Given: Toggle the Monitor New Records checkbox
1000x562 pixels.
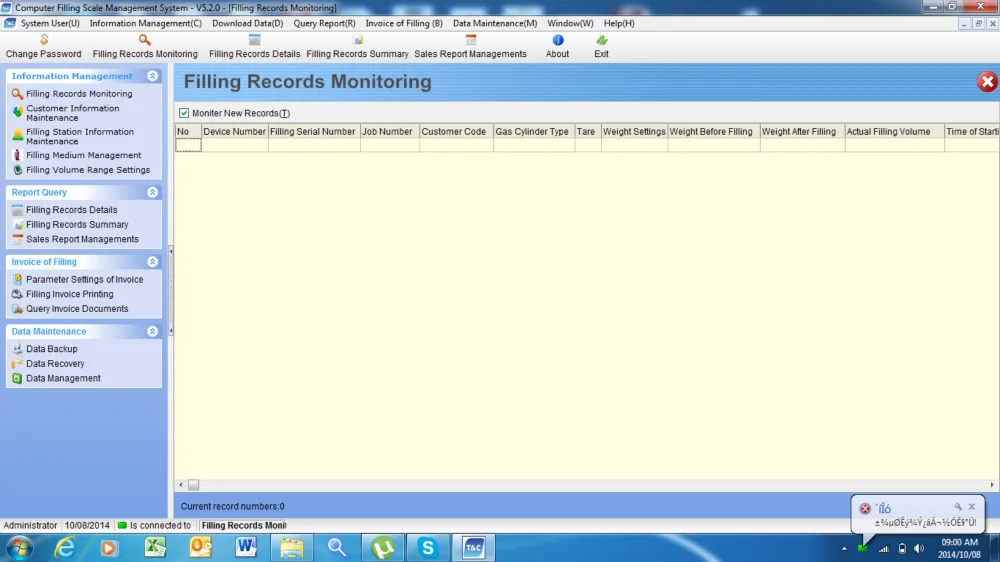Looking at the screenshot, I should click(x=184, y=113).
